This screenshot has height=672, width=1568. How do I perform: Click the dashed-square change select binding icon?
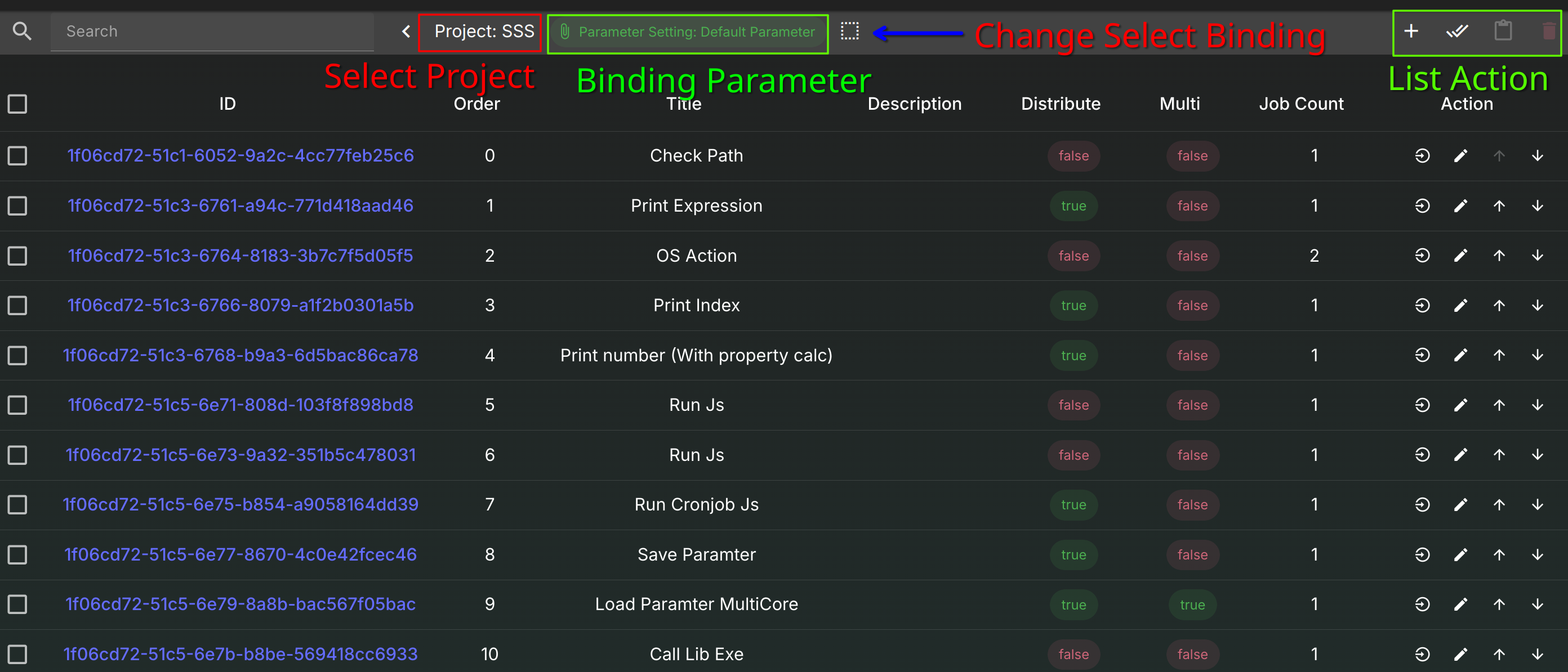click(x=850, y=31)
